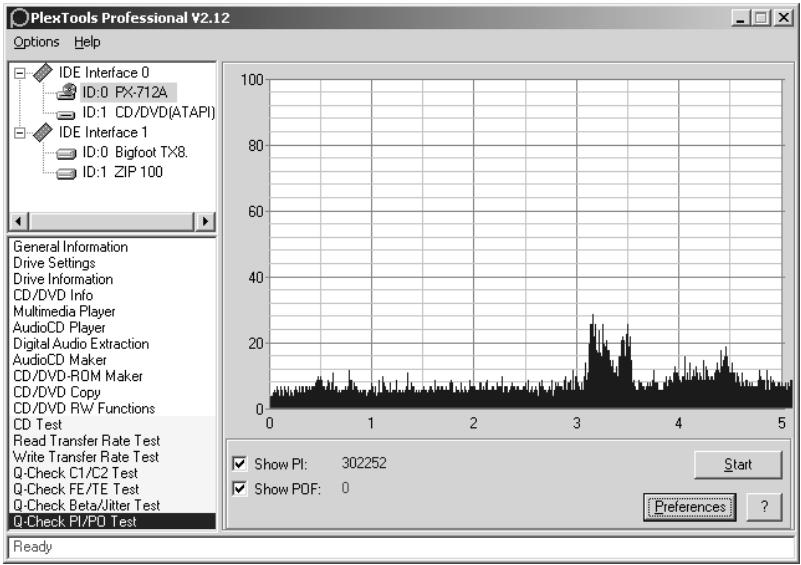Click the IDE Interface 1 controller icon
The height and width of the screenshot is (565, 801).
coord(43,133)
